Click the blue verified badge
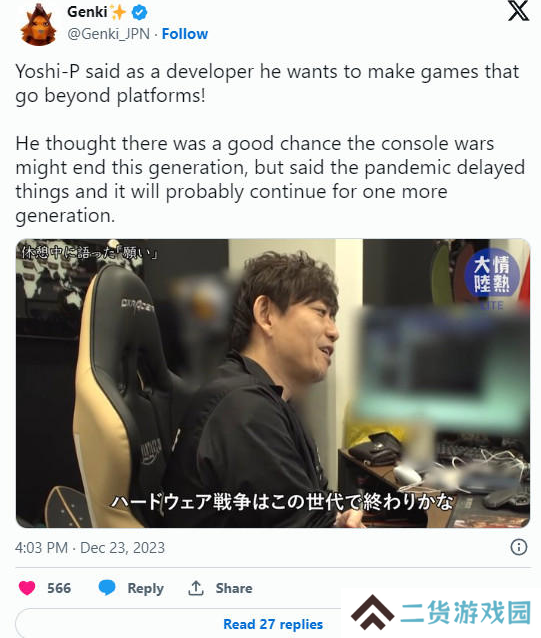This screenshot has height=638, width=541. pos(139,13)
